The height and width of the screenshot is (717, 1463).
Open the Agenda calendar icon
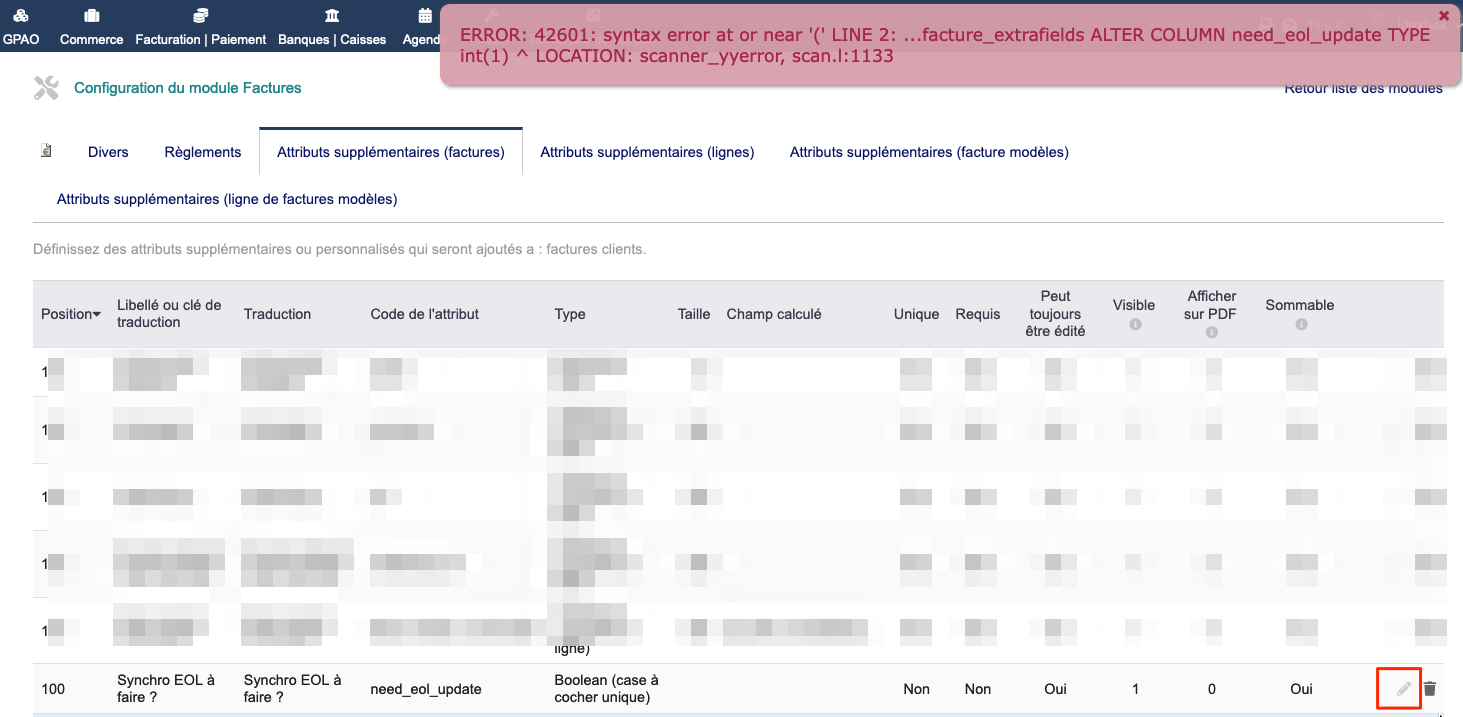[x=422, y=15]
